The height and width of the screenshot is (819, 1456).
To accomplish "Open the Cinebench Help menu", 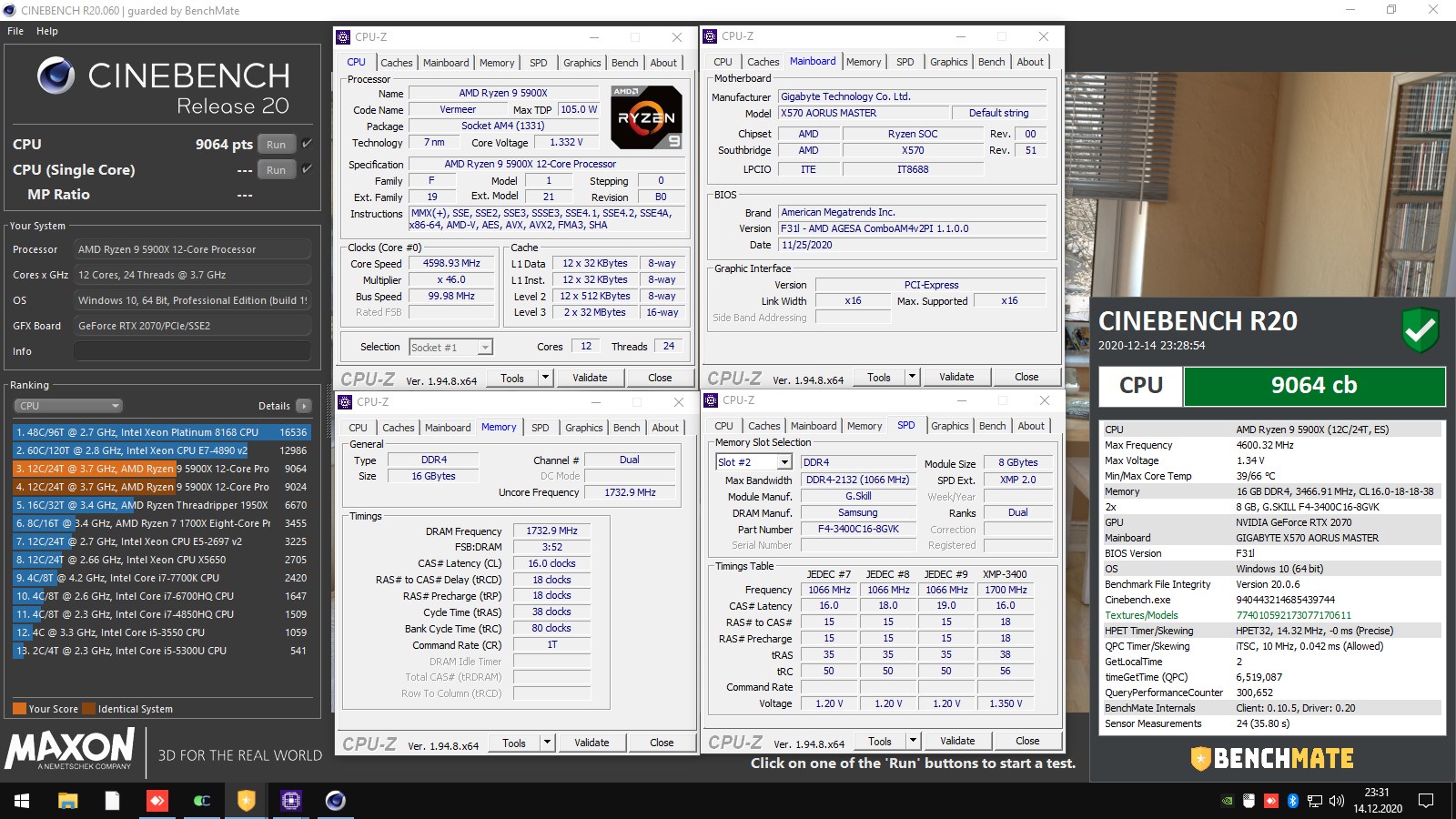I will [x=47, y=31].
